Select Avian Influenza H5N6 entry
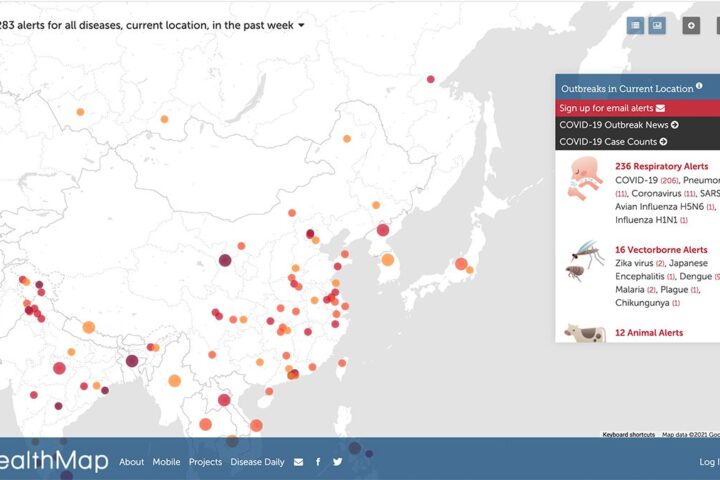The height and width of the screenshot is (480, 720). click(x=664, y=207)
